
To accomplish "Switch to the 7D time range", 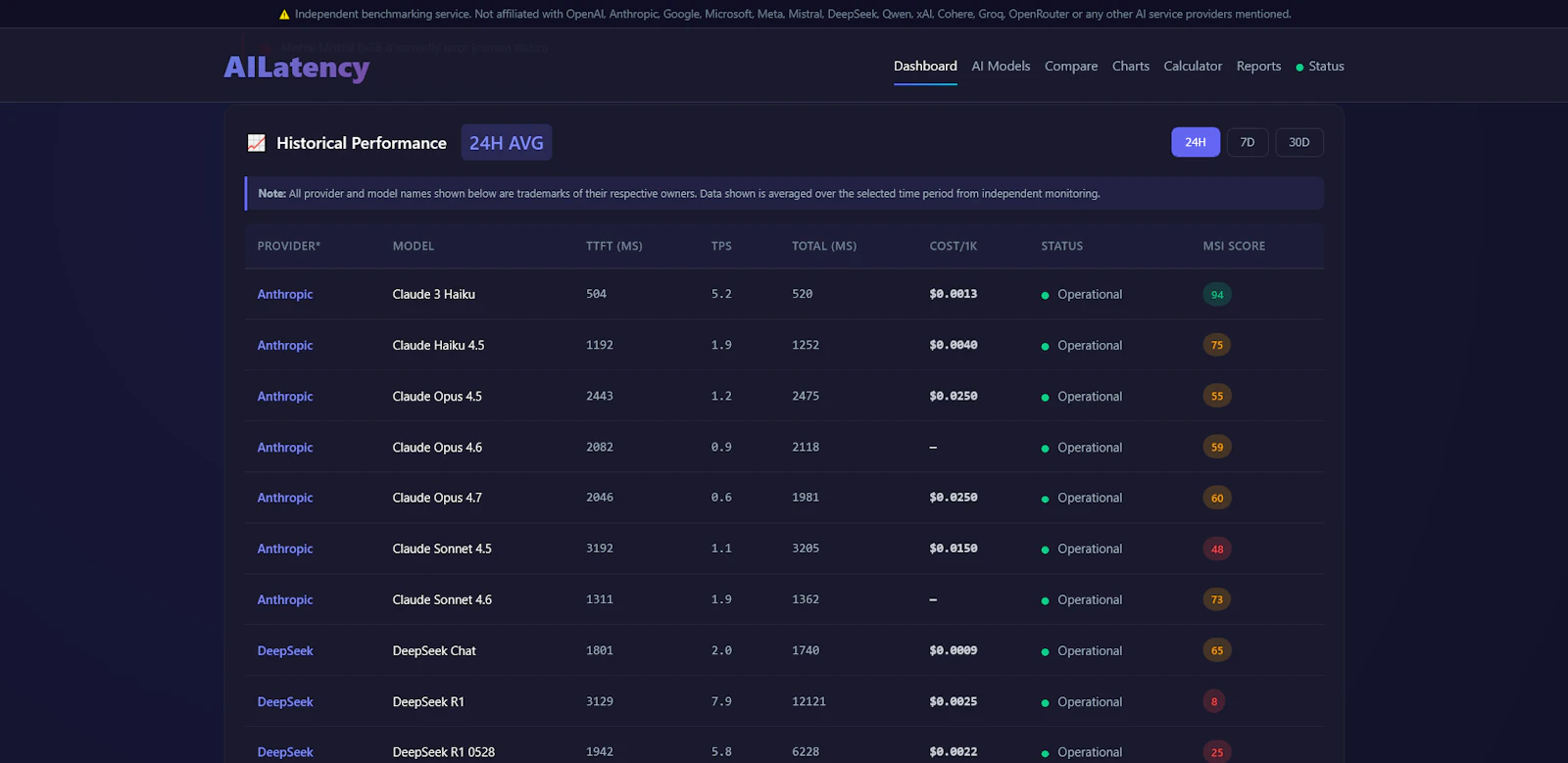I will point(1248,142).
